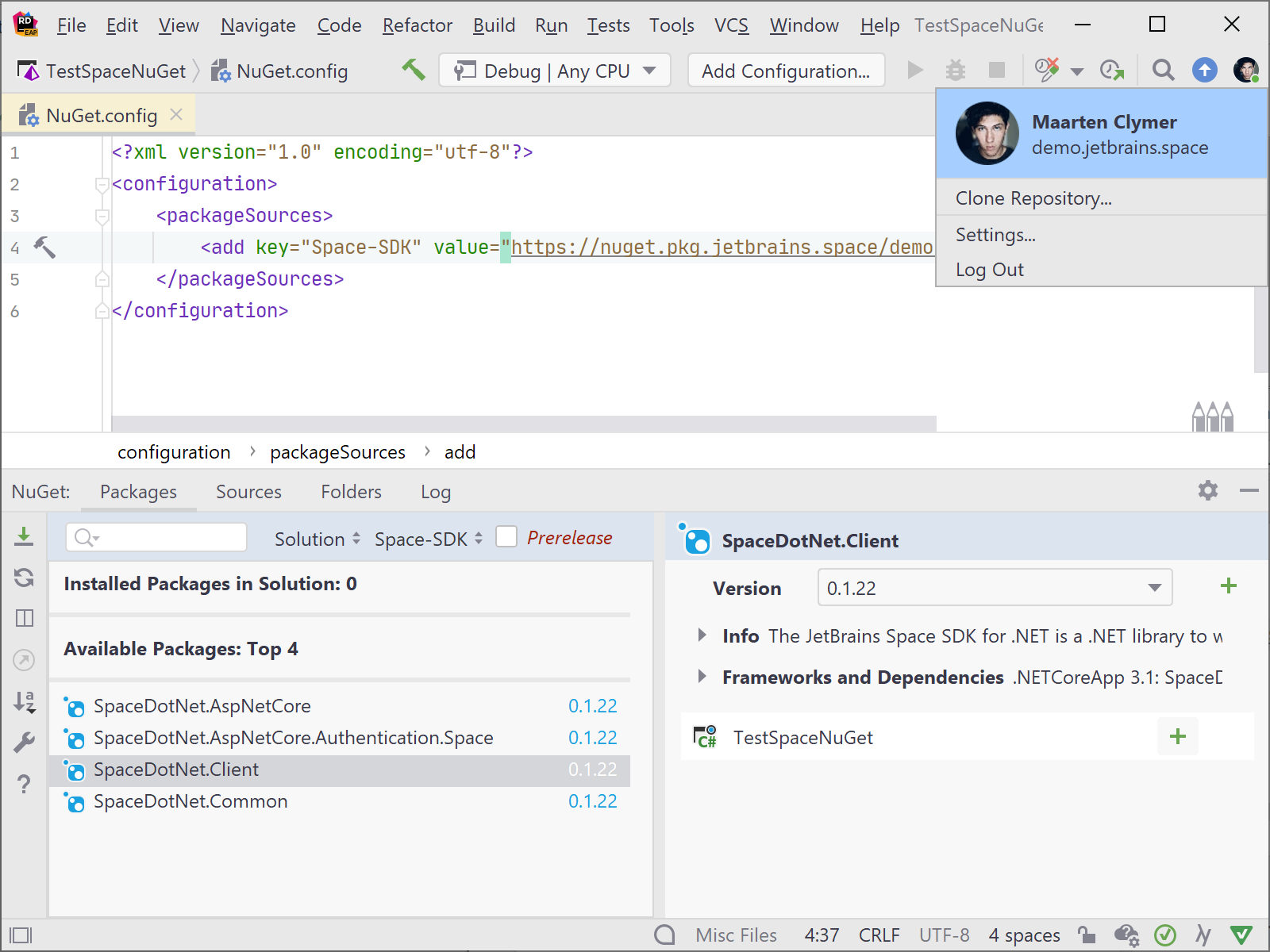Screen dimensions: 1270x952
Task: Click the Stop square icon
Action: tap(997, 71)
